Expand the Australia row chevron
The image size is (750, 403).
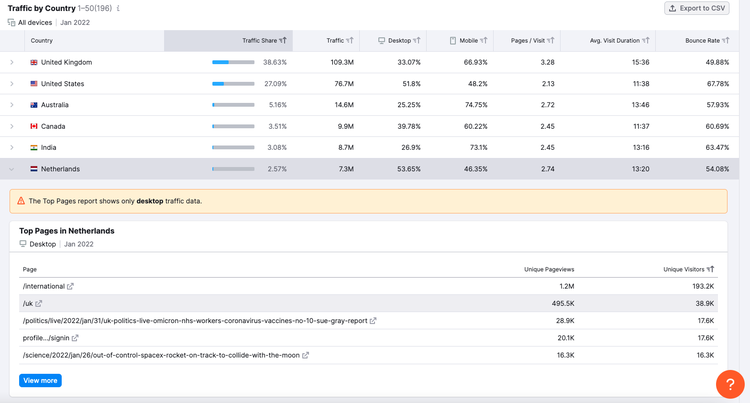pyautogui.click(x=12, y=105)
